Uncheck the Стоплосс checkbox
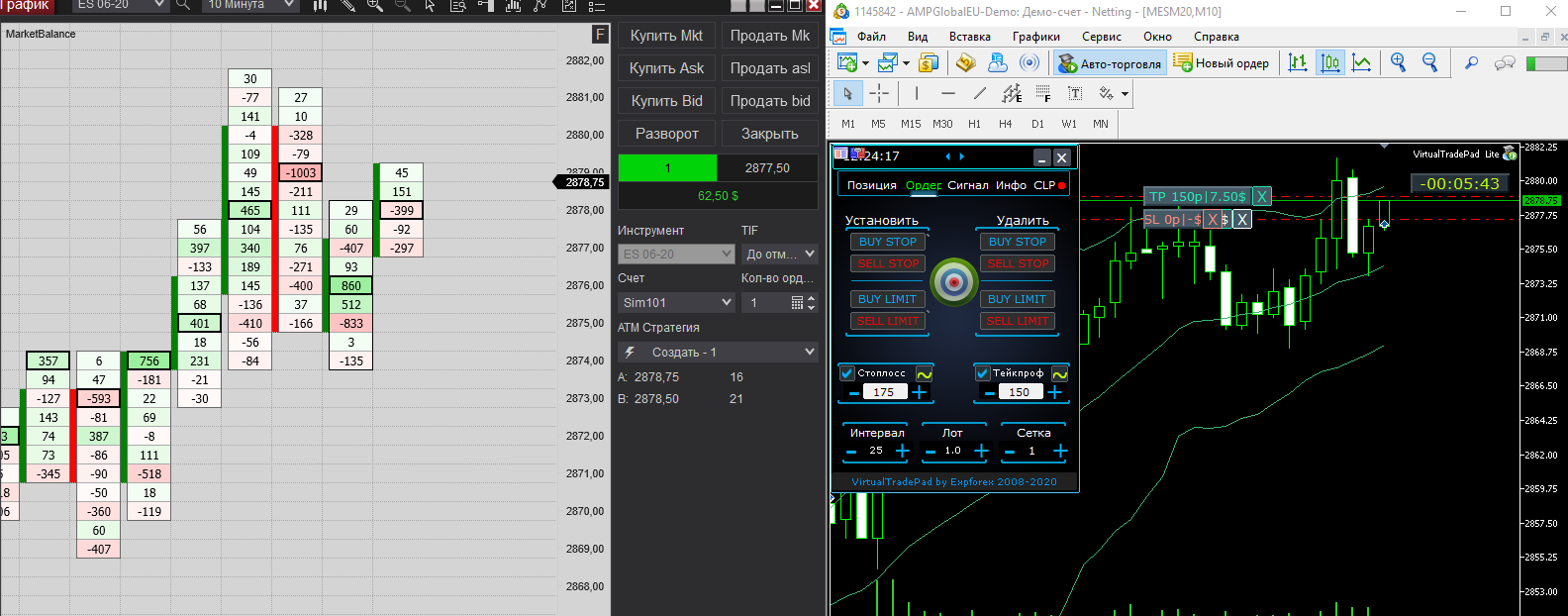 coord(847,373)
